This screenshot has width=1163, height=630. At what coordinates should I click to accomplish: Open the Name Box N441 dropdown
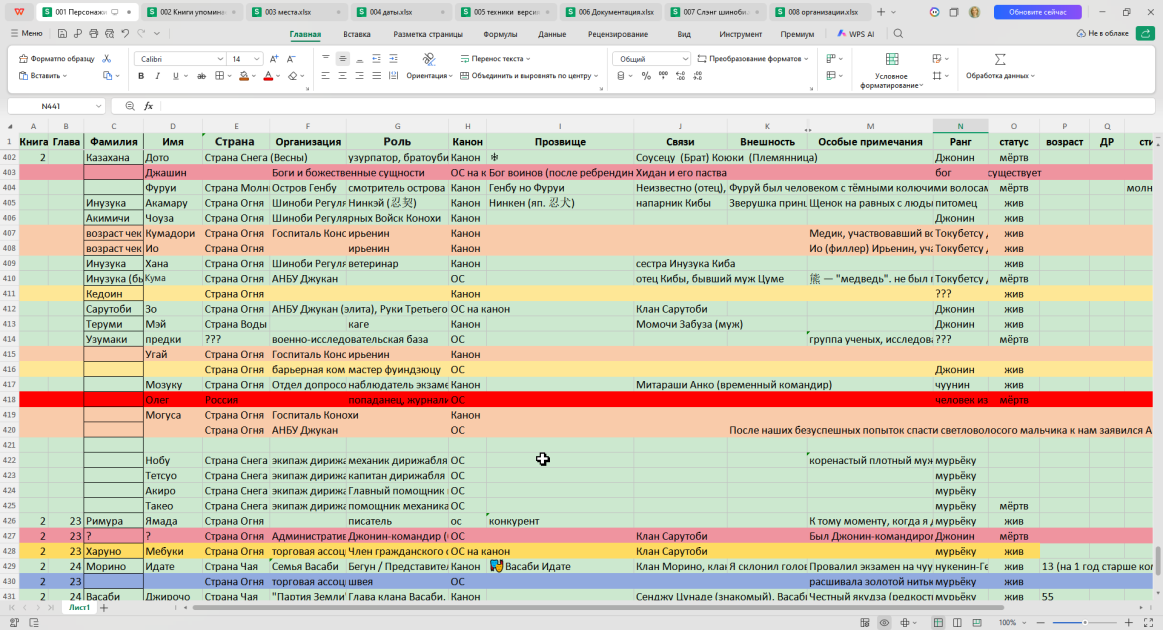click(99, 106)
